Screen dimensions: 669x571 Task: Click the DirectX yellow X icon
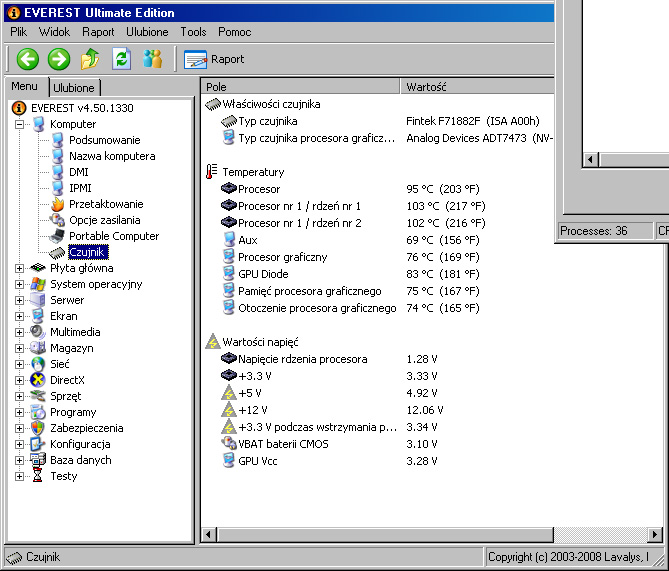pos(38,380)
